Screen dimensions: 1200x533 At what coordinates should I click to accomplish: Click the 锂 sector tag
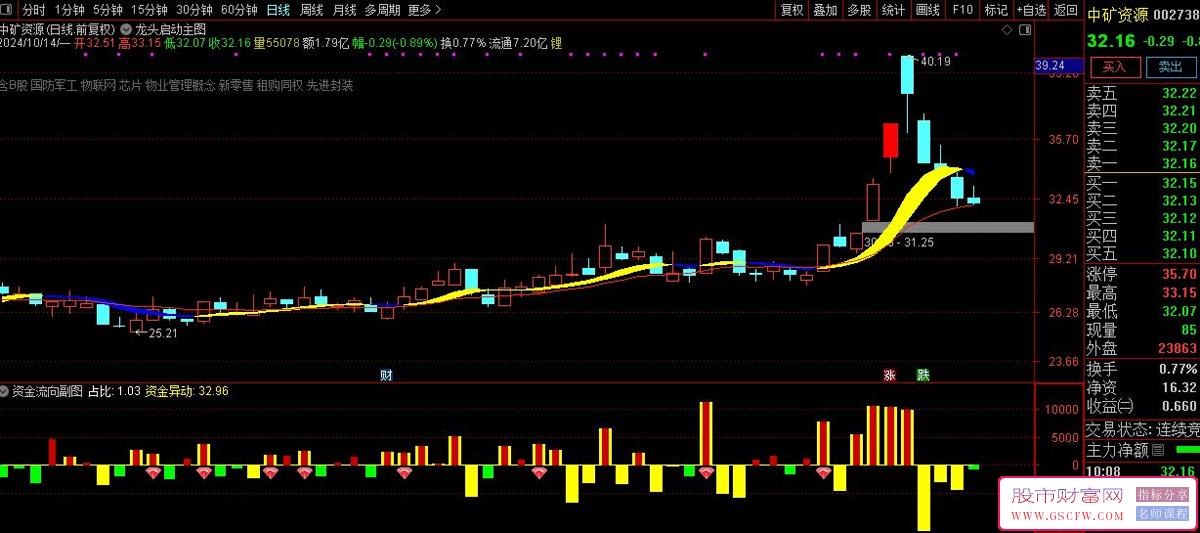tap(556, 43)
